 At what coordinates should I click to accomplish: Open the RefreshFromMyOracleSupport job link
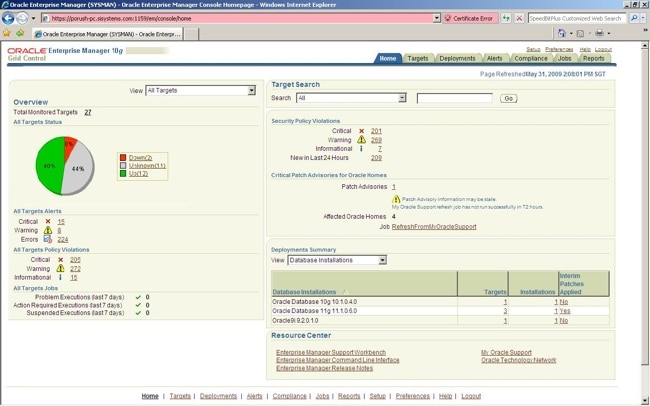coord(434,226)
